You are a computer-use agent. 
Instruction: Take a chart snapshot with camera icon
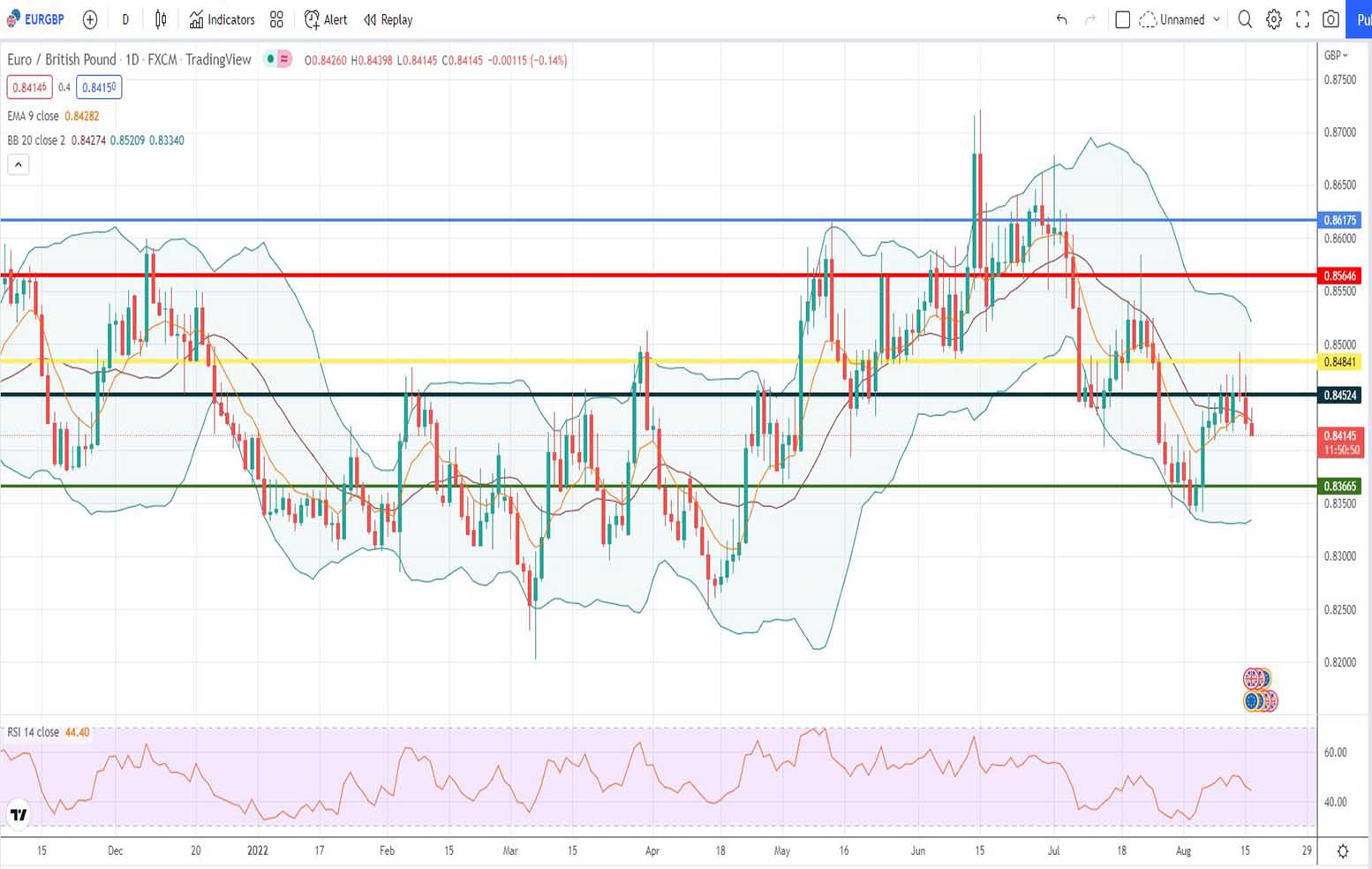1331,19
